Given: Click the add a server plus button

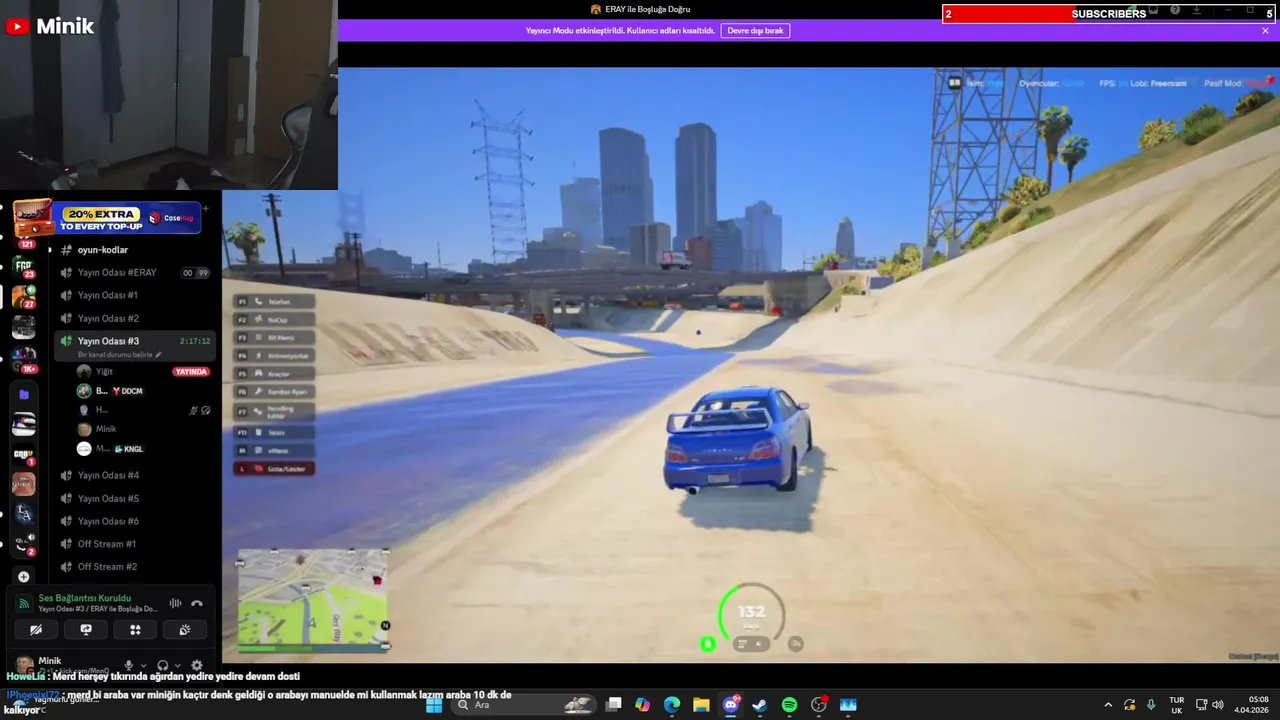Looking at the screenshot, I should [24, 577].
